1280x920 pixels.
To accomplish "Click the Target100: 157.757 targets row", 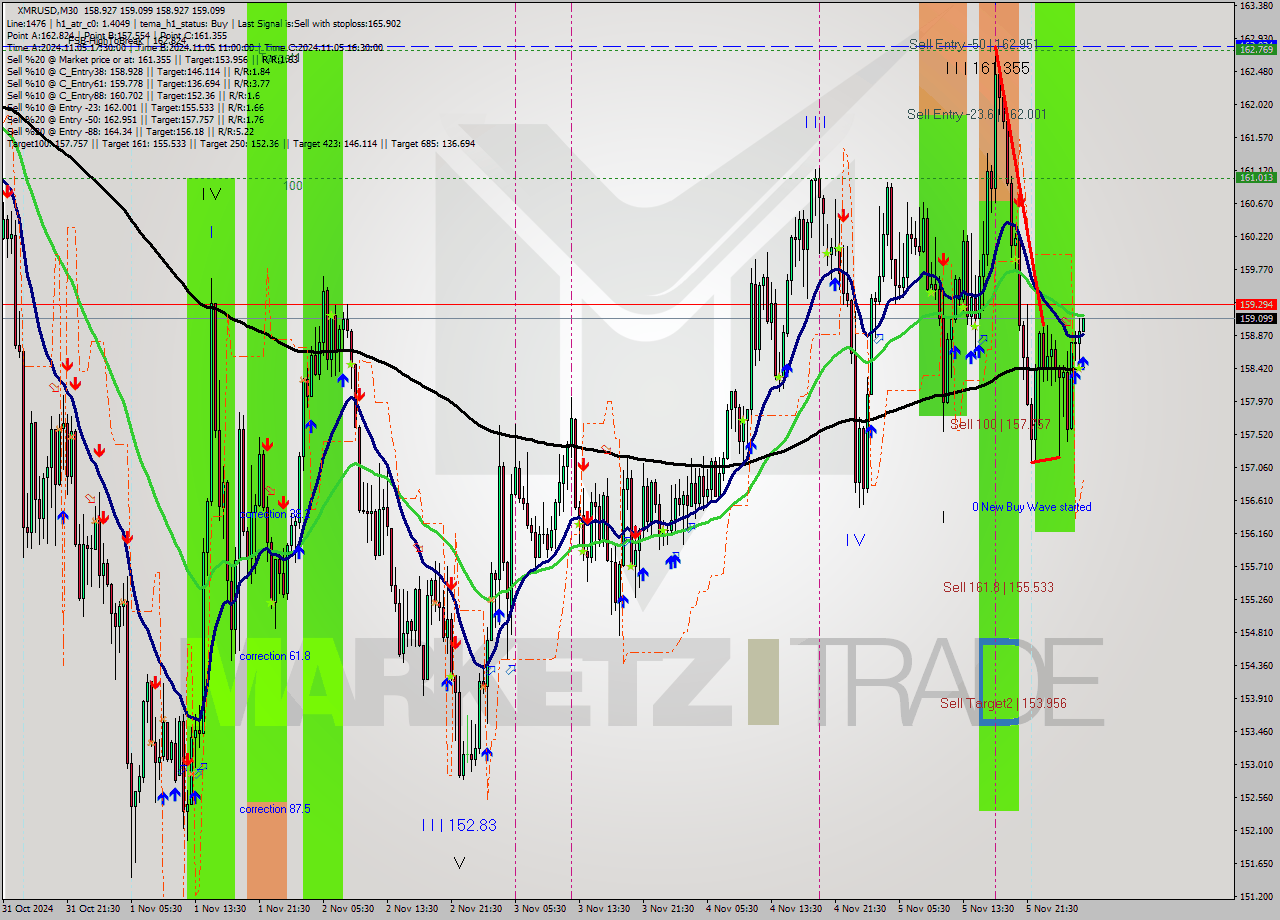I will click(241, 143).
